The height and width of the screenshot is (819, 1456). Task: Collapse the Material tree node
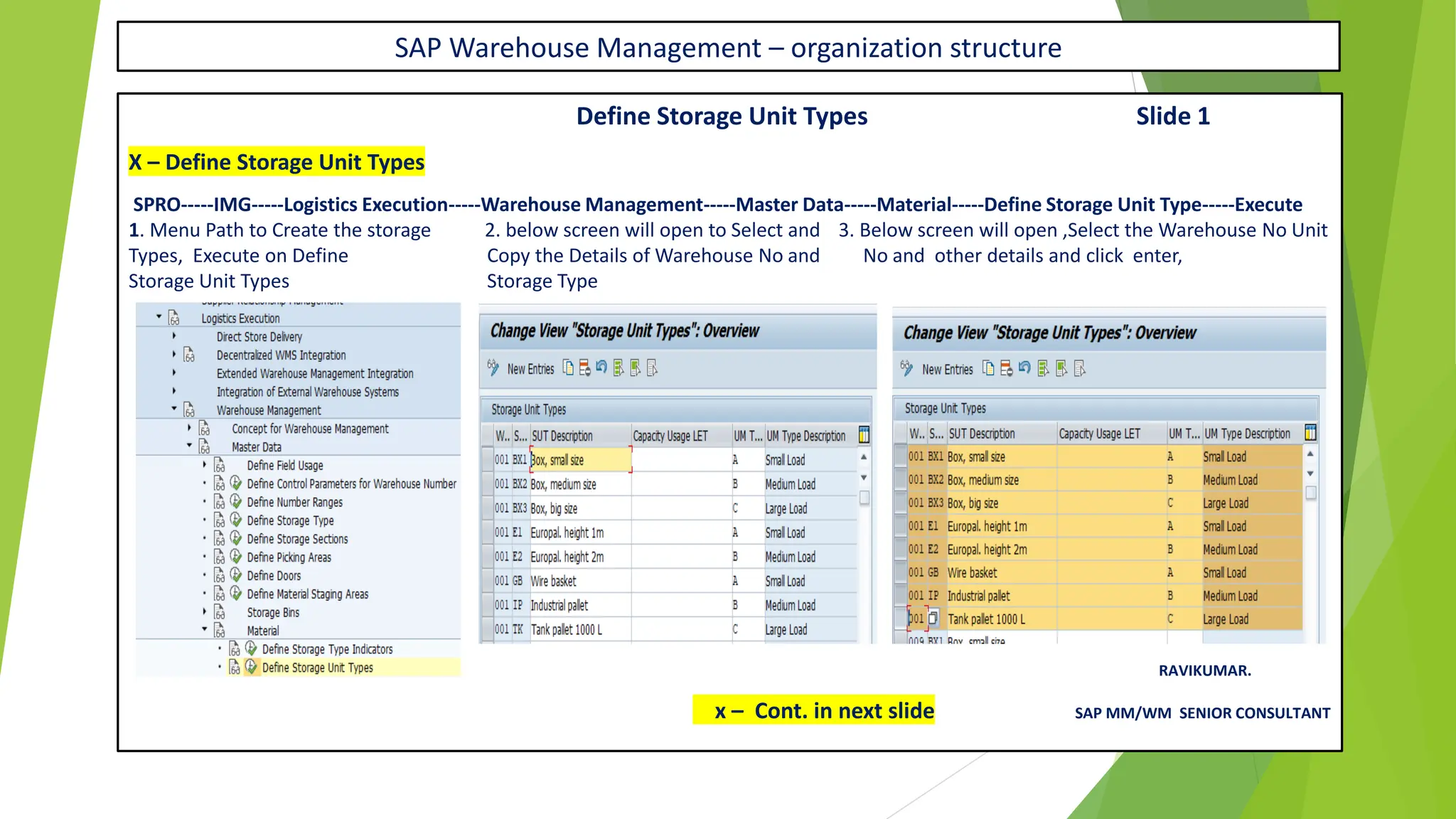coord(204,628)
